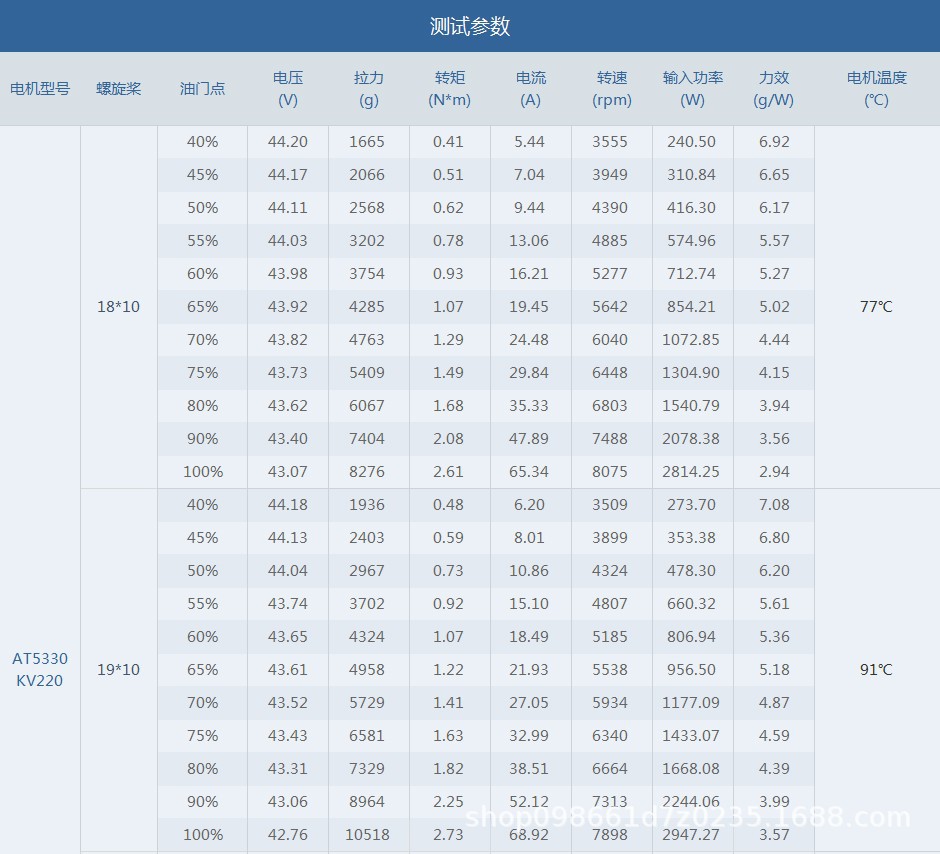Select current value 16.21
The height and width of the screenshot is (854, 940).
point(529,274)
